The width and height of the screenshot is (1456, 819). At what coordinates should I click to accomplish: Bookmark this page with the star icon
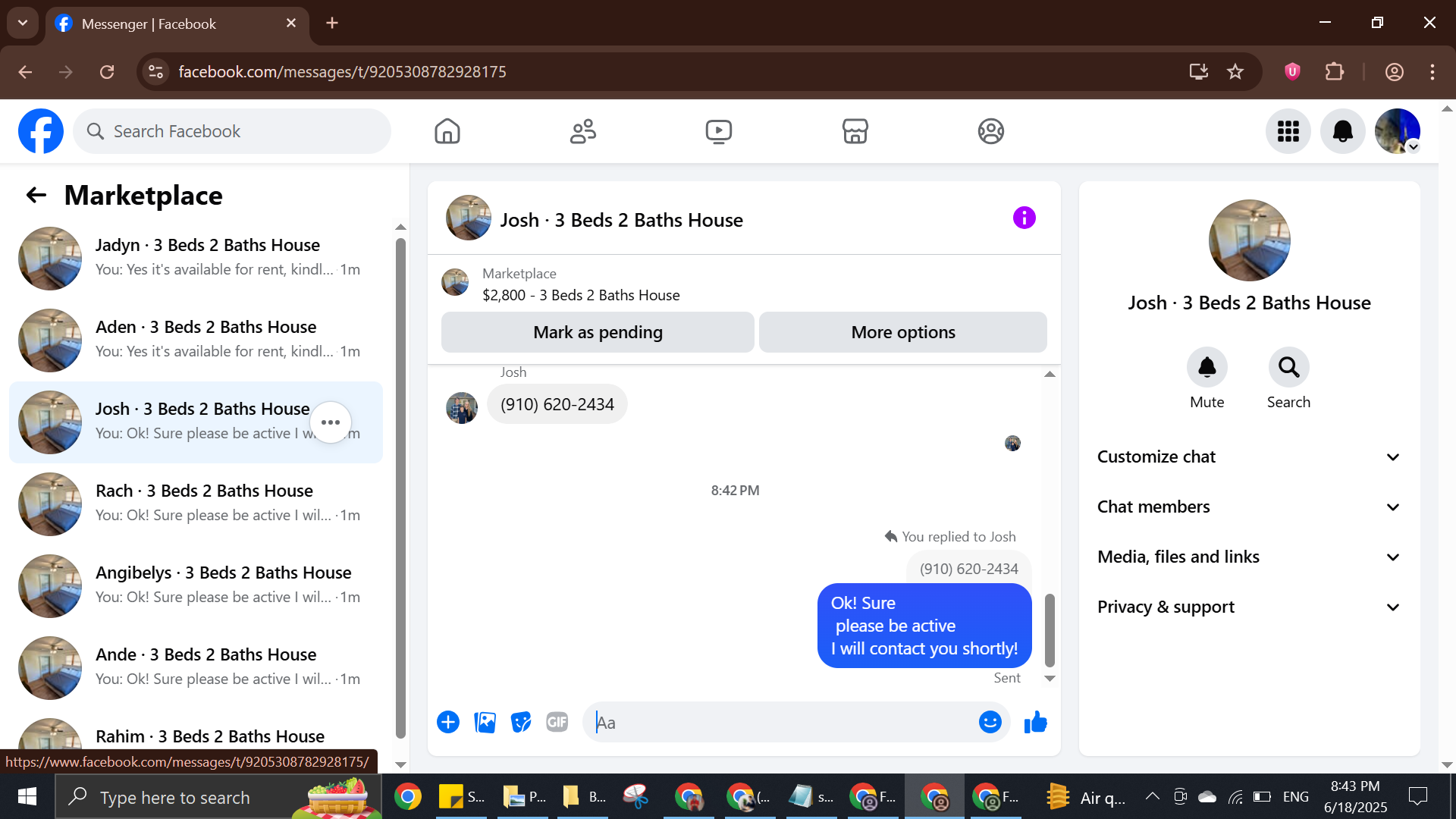pyautogui.click(x=1235, y=71)
